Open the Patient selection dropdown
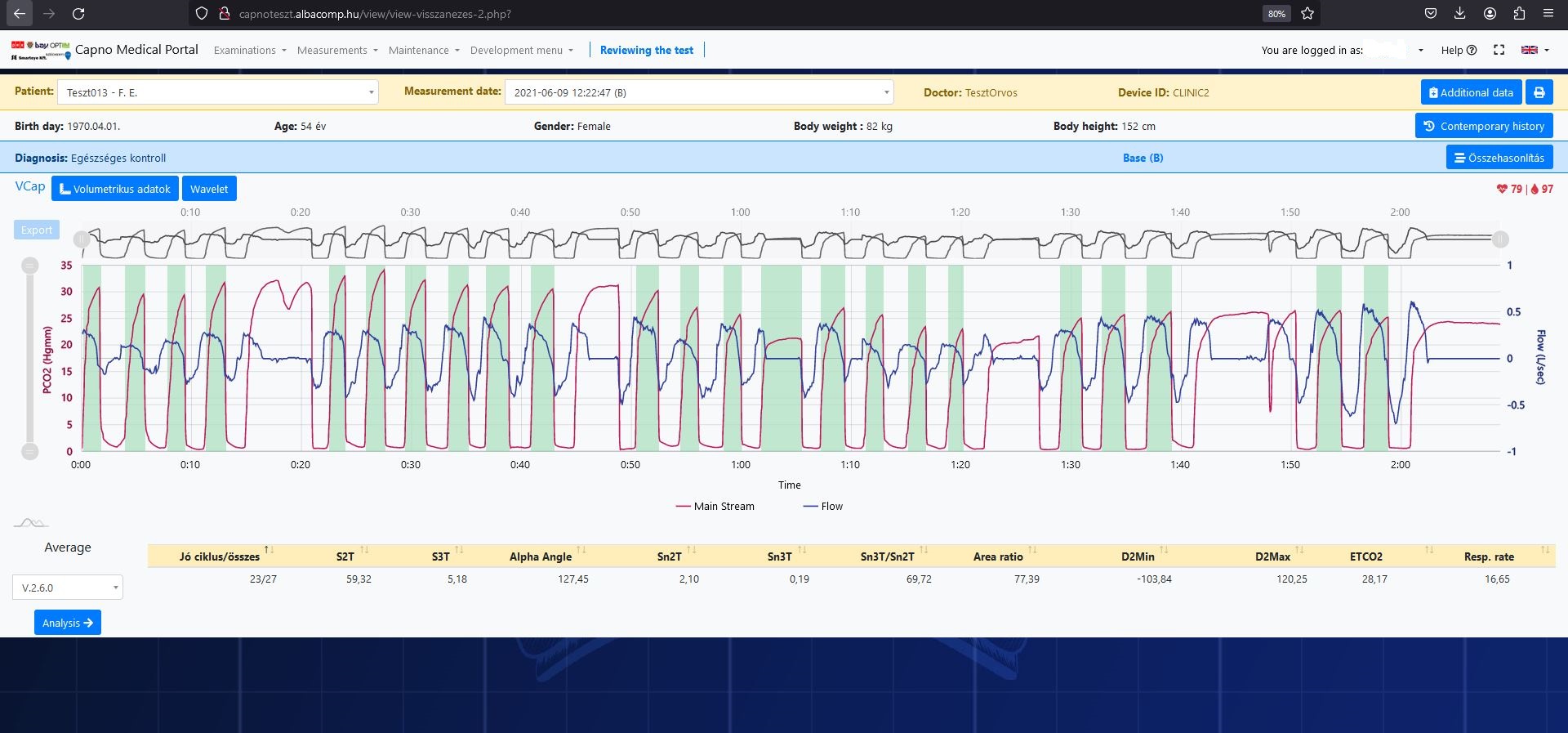Image resolution: width=1568 pixels, height=733 pixels. click(x=217, y=92)
